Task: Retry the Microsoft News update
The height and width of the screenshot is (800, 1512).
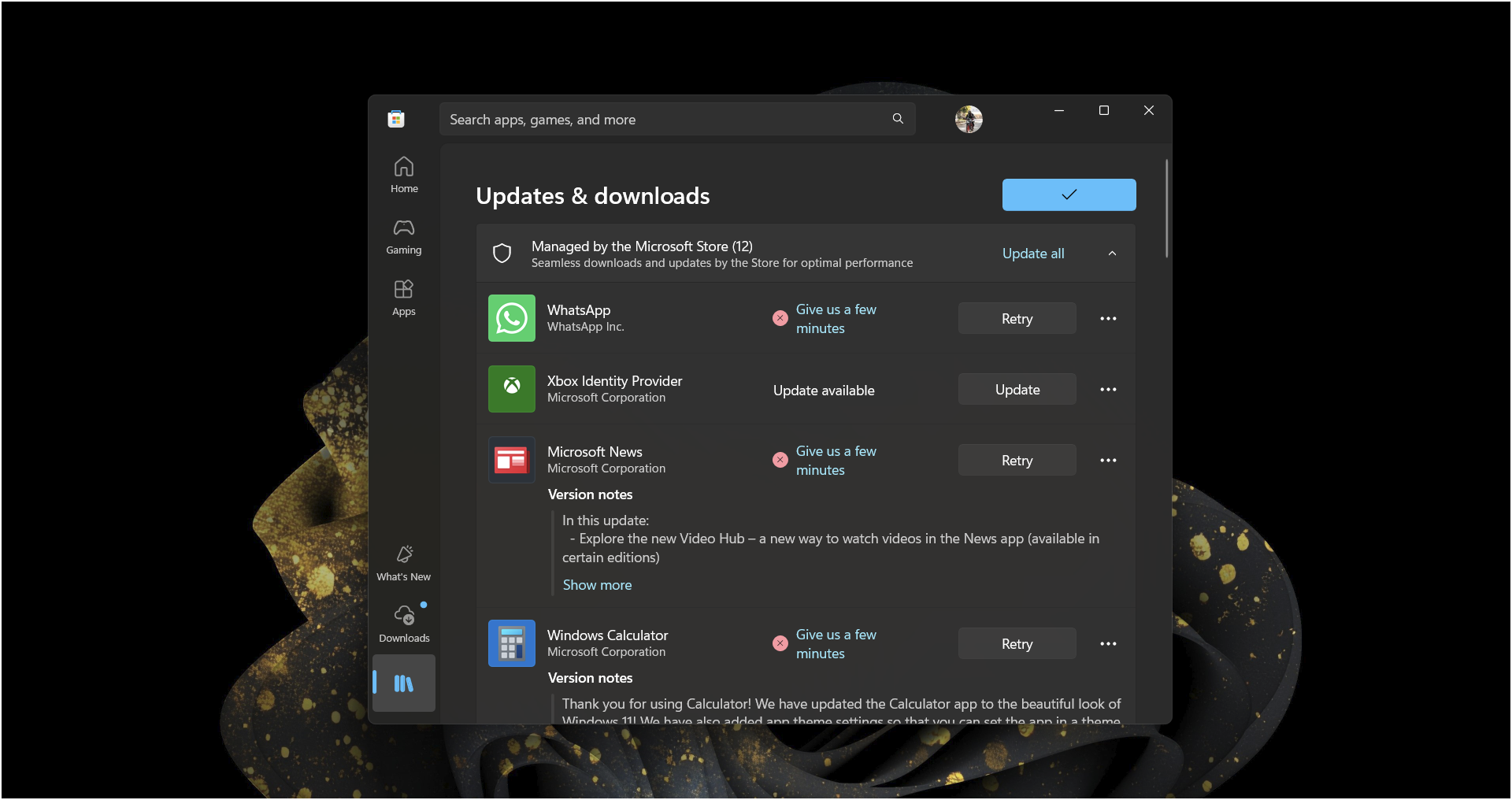Action: (x=1017, y=460)
